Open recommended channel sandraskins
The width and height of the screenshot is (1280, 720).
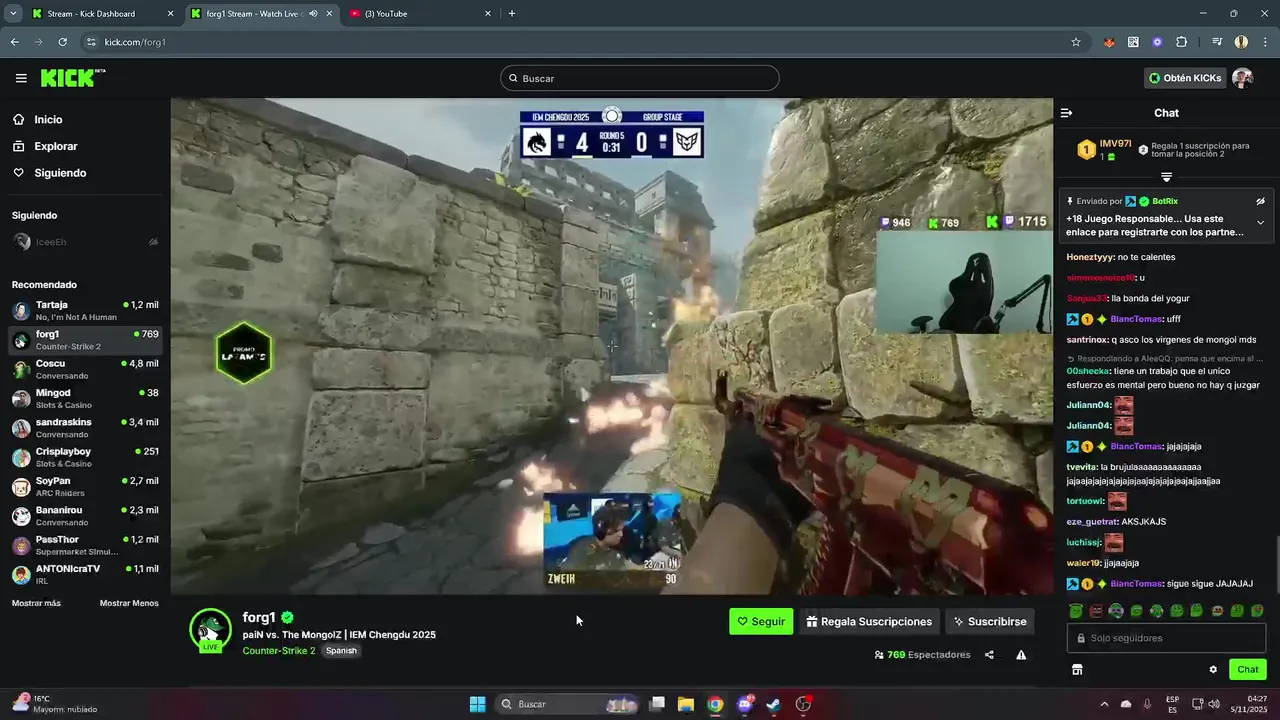tap(85, 428)
